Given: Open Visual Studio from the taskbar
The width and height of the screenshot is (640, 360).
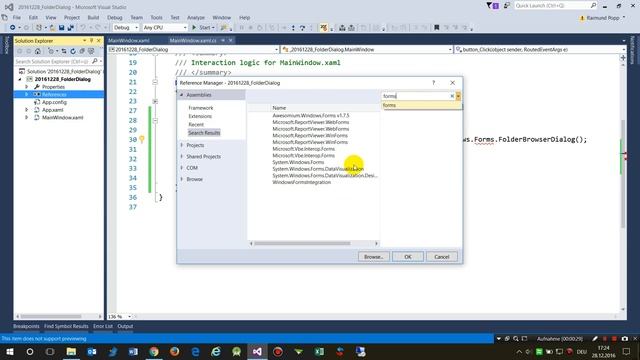Looking at the screenshot, I should tap(257, 351).
